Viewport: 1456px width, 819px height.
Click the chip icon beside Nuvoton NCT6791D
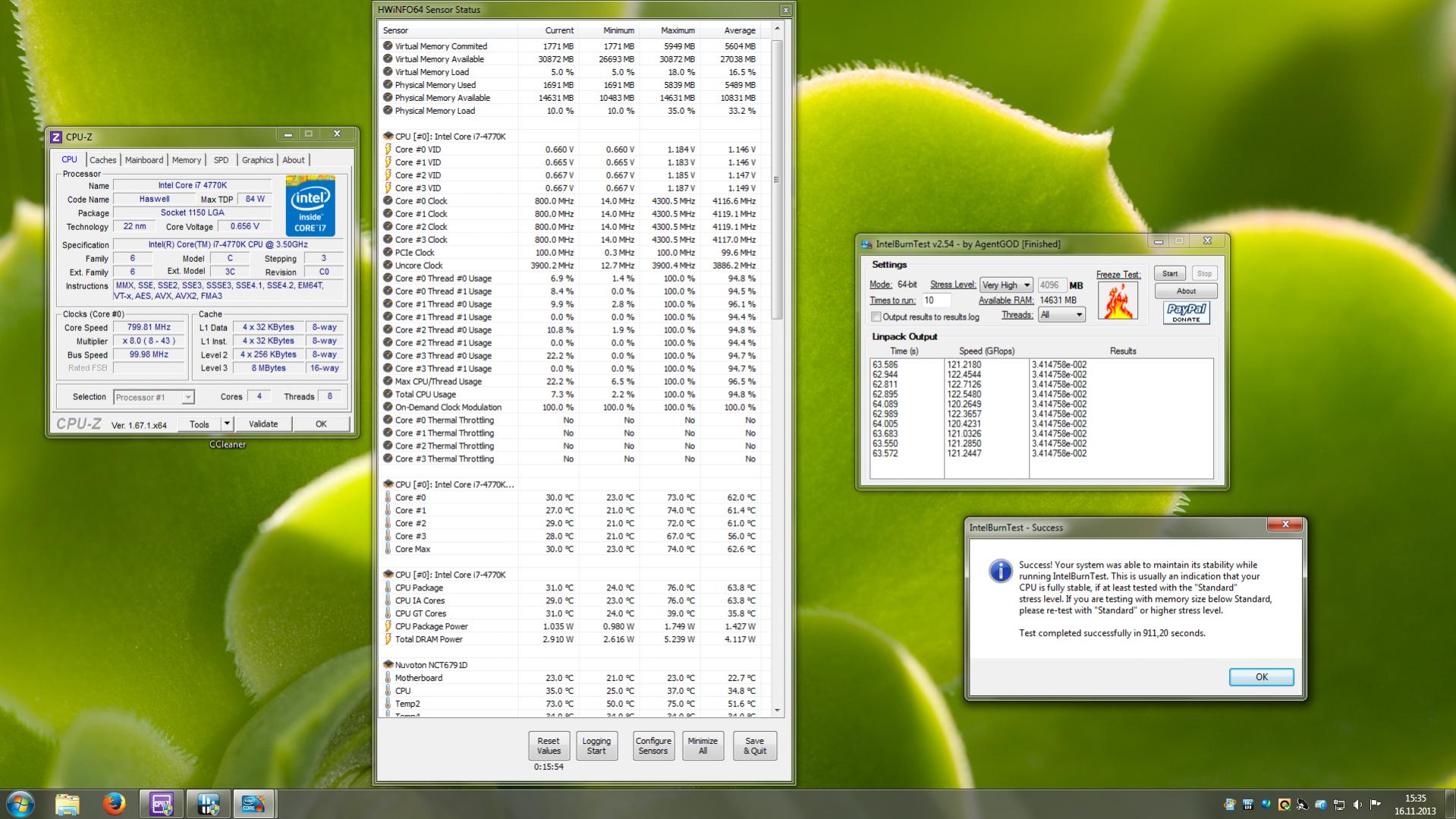(388, 665)
